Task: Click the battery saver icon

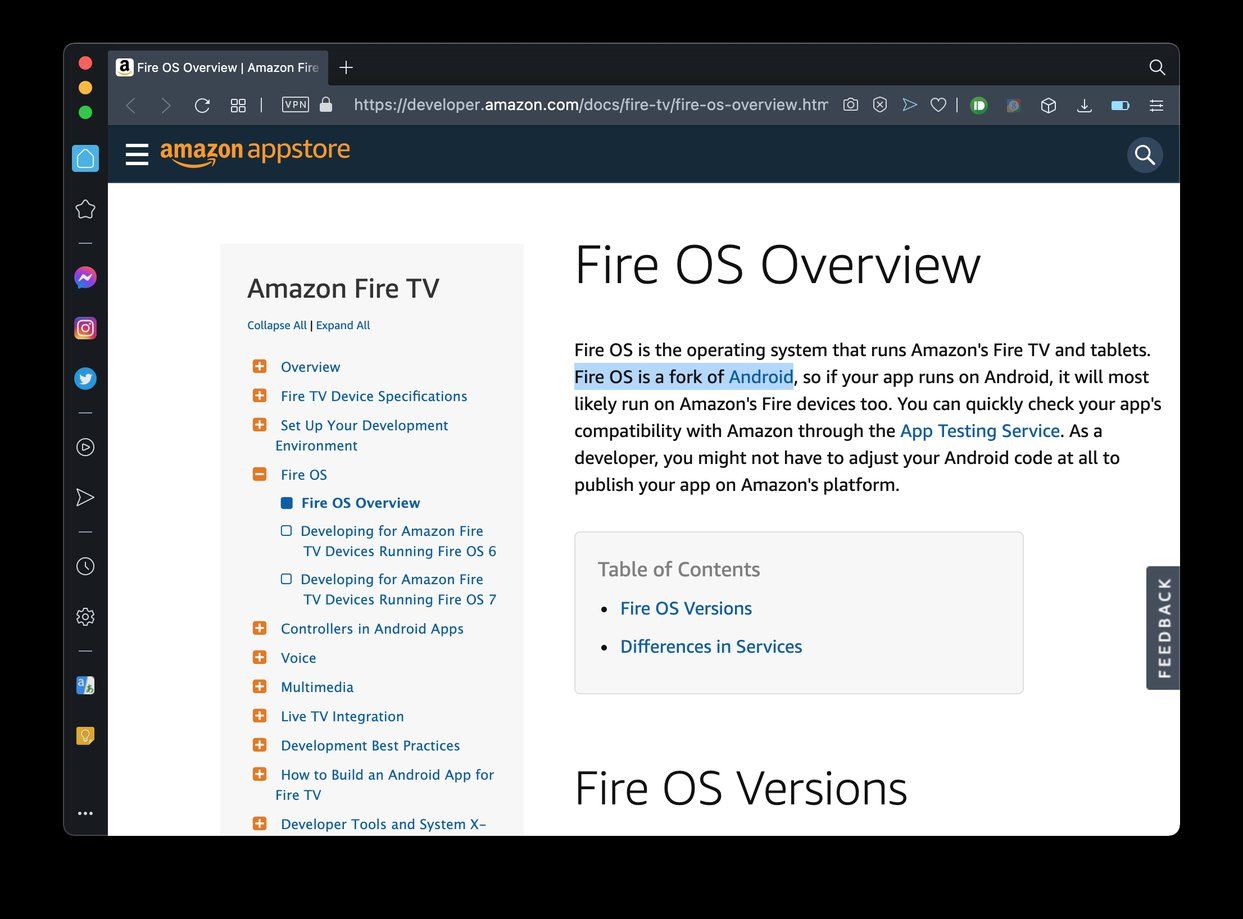Action: (1120, 105)
